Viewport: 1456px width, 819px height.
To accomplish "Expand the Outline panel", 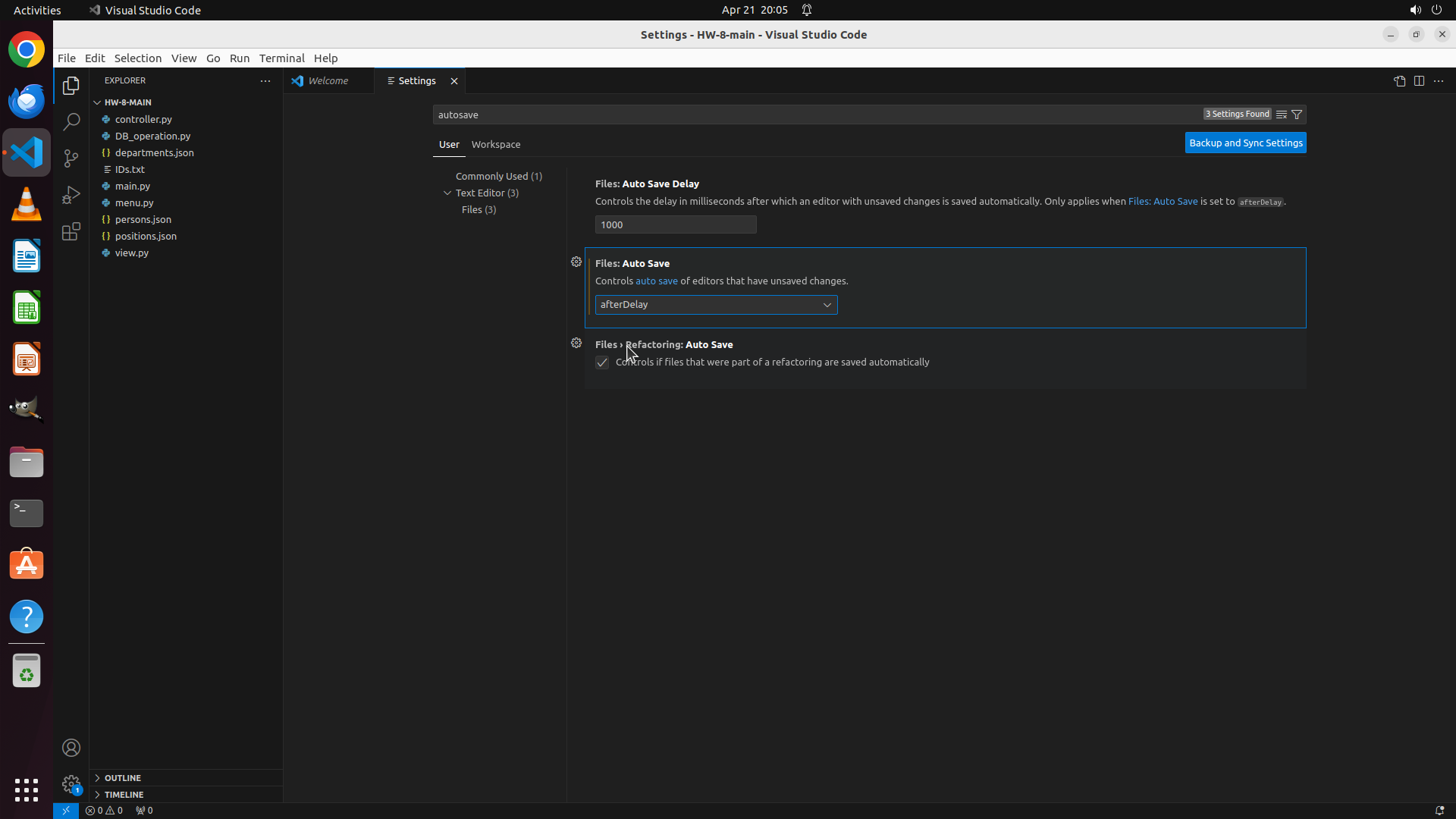I will (123, 778).
